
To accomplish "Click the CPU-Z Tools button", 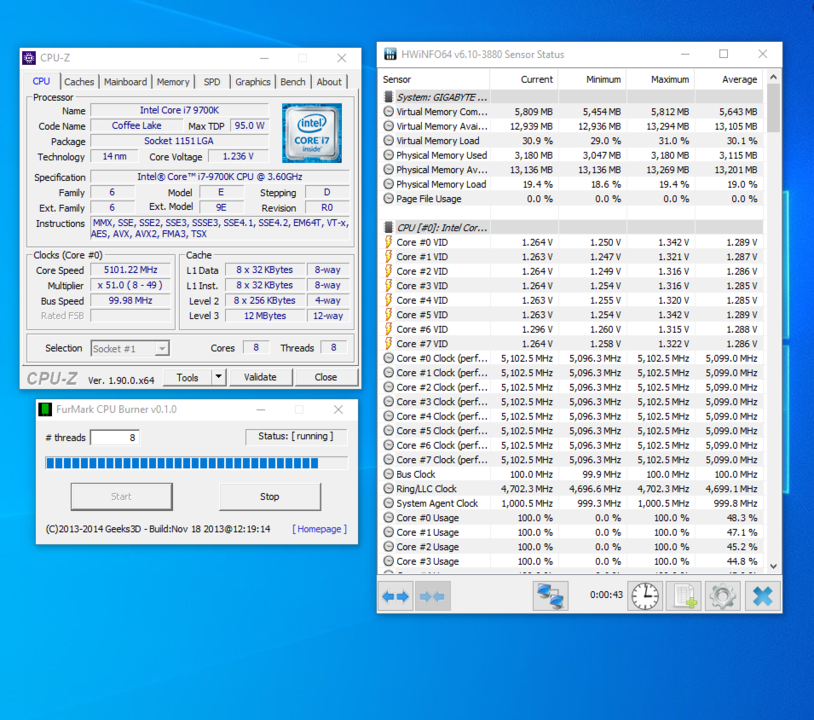I will (x=187, y=377).
